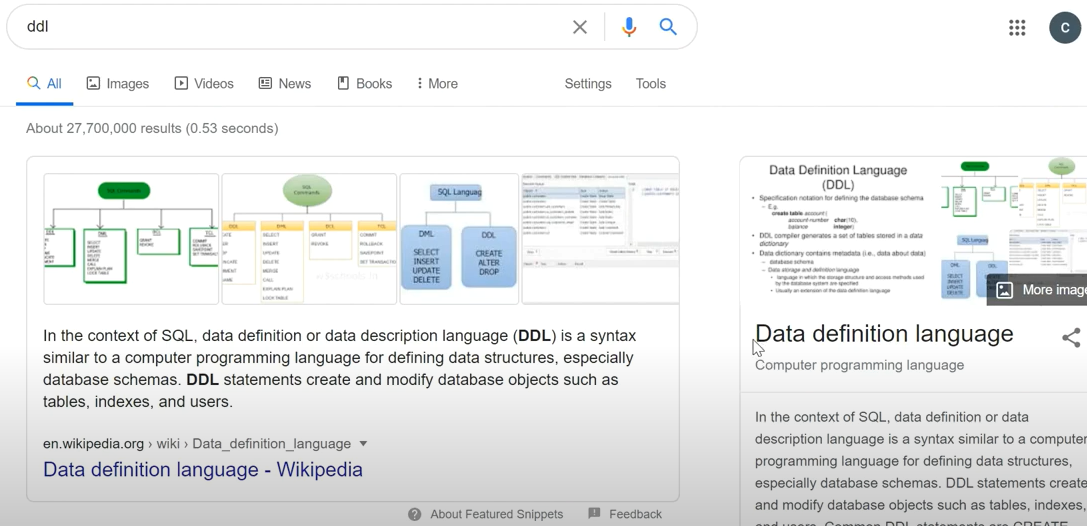This screenshot has height=526, width=1087.
Task: Open the blue DML and DDL boxes thumbnail
Action: (x=460, y=239)
